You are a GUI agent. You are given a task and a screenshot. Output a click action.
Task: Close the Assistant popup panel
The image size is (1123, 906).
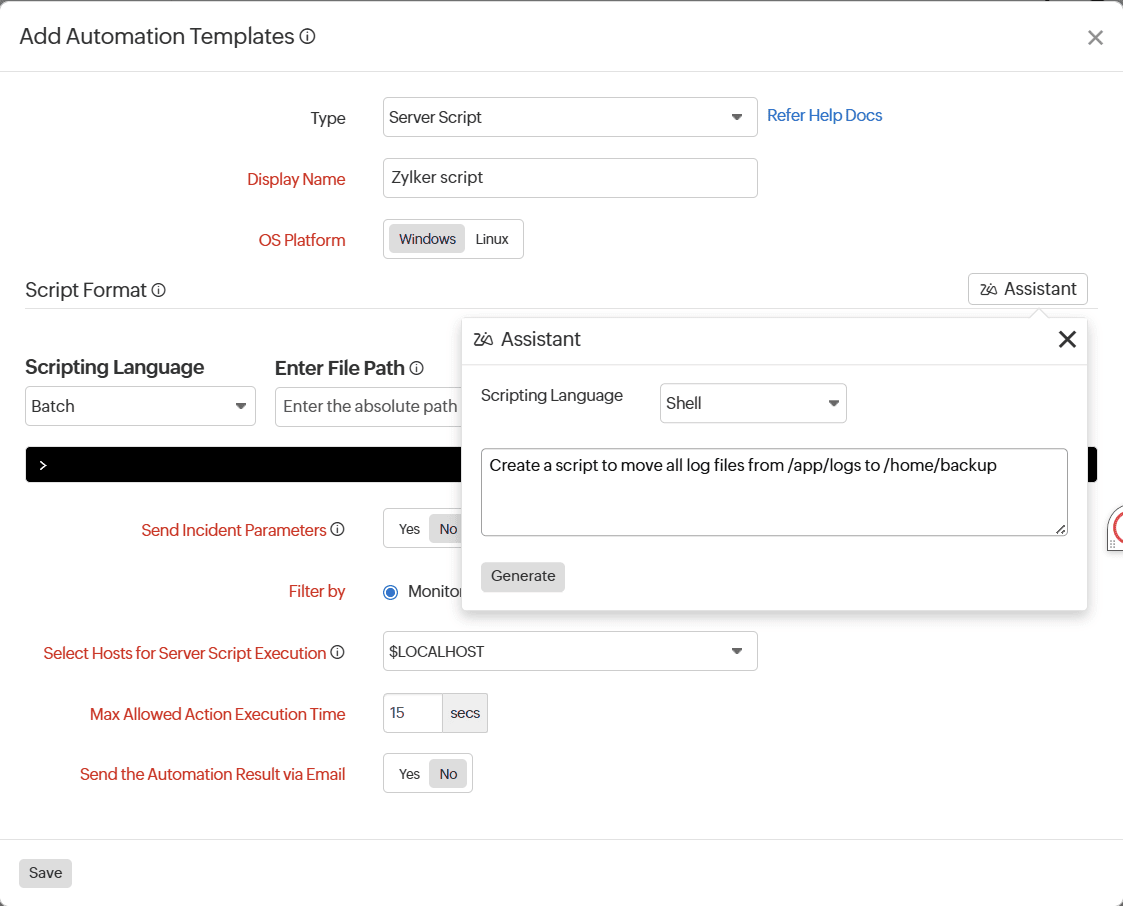(x=1067, y=339)
